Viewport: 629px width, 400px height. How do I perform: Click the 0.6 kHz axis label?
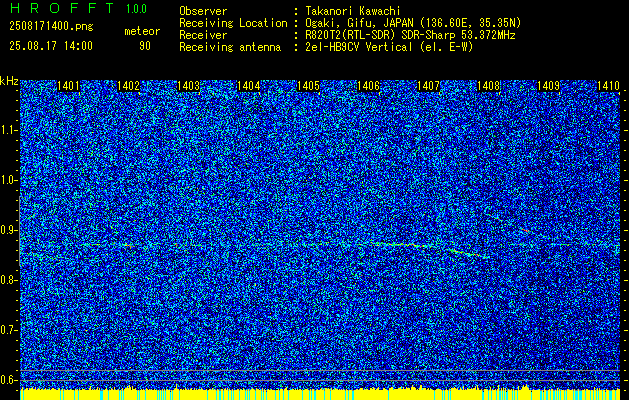pyautogui.click(x=8, y=380)
